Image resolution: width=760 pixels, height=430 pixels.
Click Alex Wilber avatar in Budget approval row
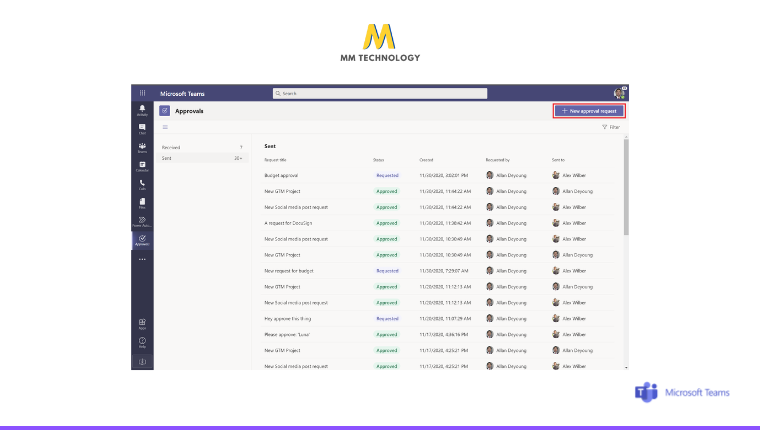(x=556, y=175)
